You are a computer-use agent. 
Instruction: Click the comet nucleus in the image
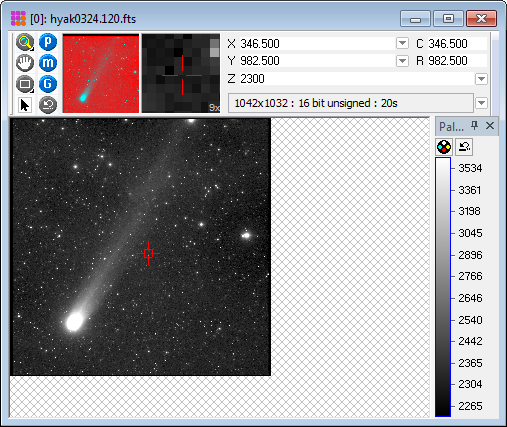coord(74,322)
